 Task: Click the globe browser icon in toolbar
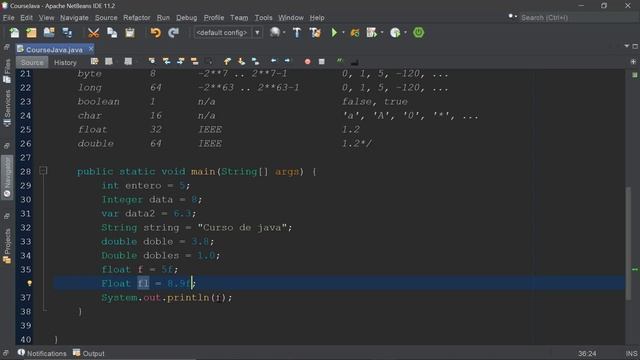point(275,33)
